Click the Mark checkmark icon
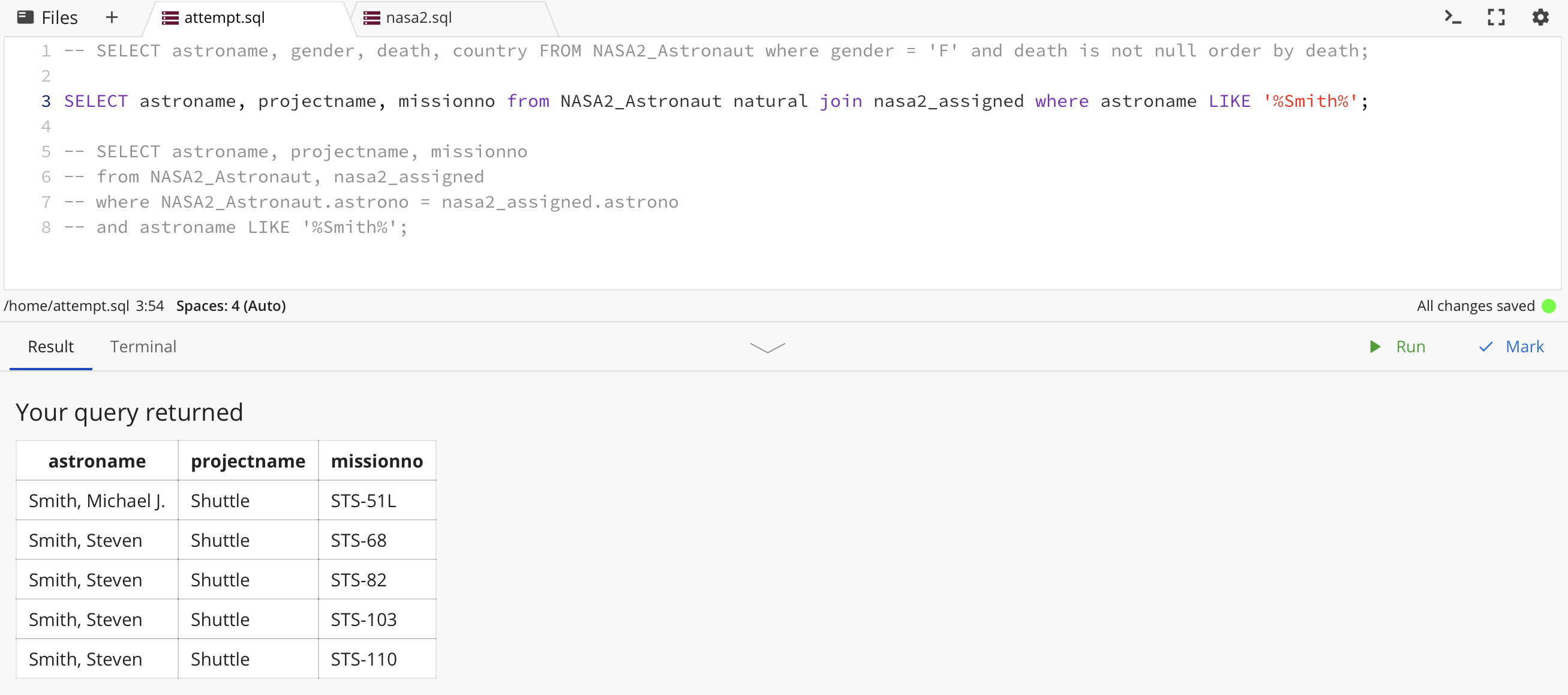The image size is (1568, 695). [1485, 346]
